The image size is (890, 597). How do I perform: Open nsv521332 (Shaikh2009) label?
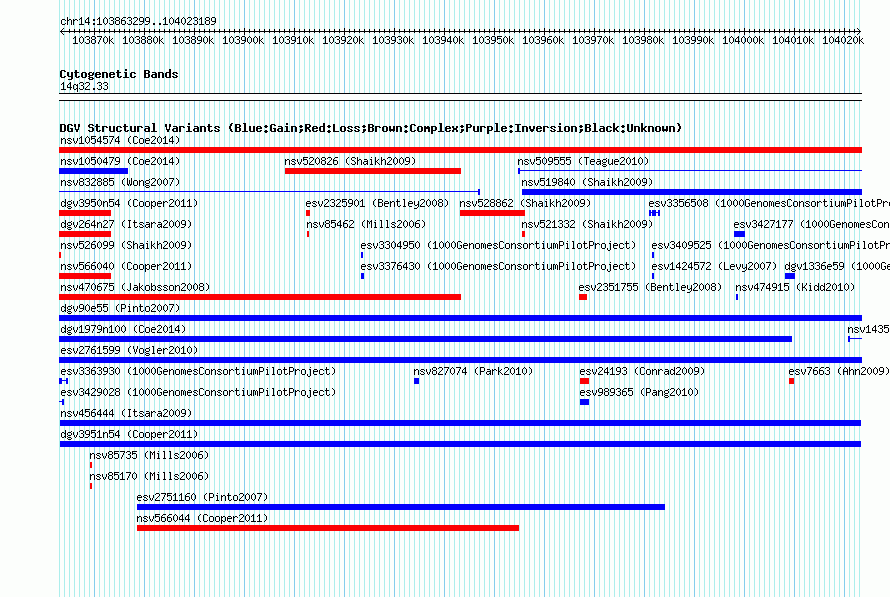[x=587, y=224]
